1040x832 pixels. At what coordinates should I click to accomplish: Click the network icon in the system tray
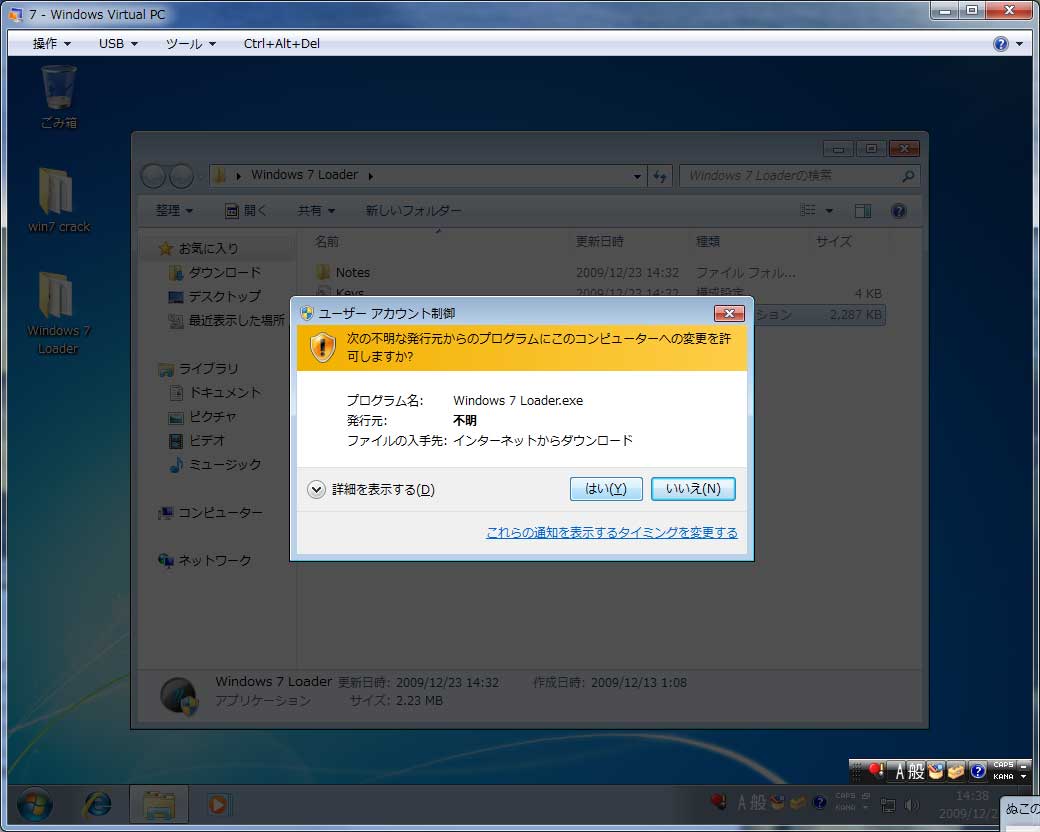887,805
